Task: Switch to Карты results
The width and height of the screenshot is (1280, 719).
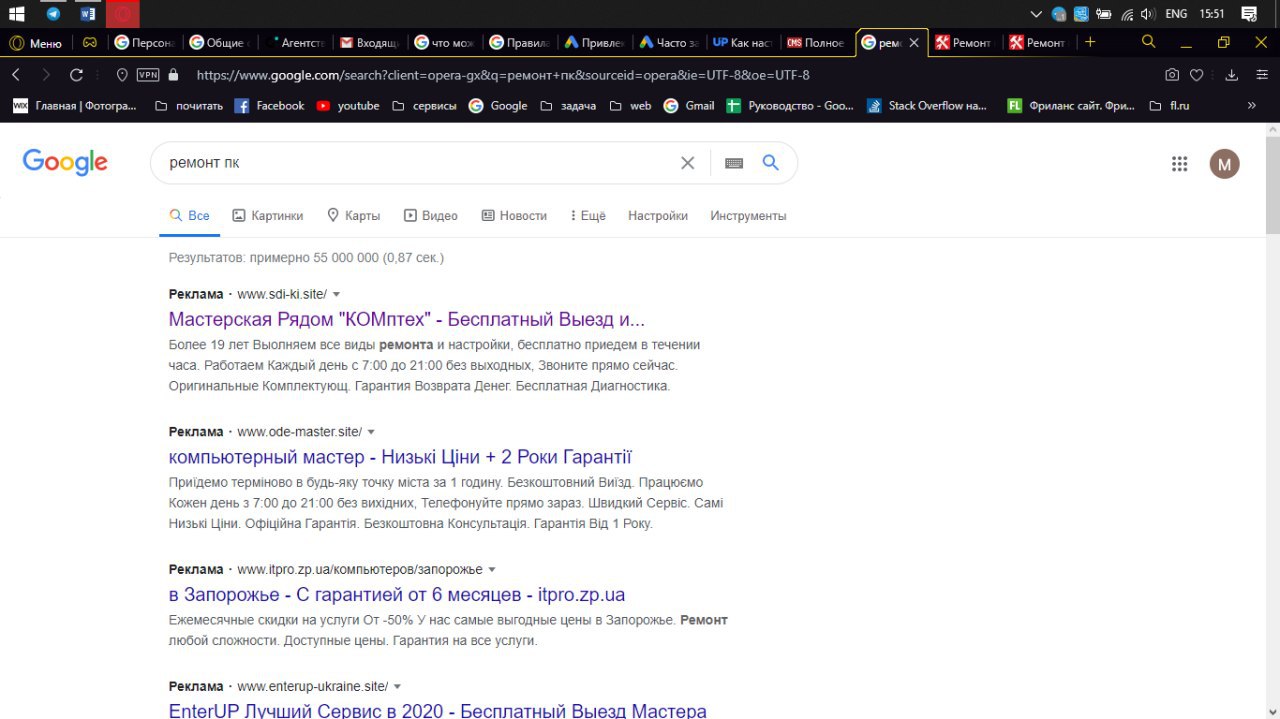Action: click(x=353, y=215)
